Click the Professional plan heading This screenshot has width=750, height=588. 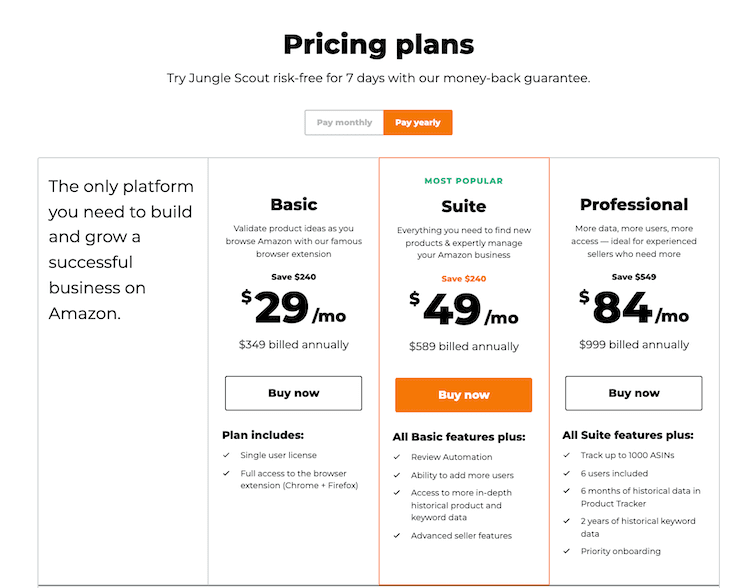(x=634, y=205)
